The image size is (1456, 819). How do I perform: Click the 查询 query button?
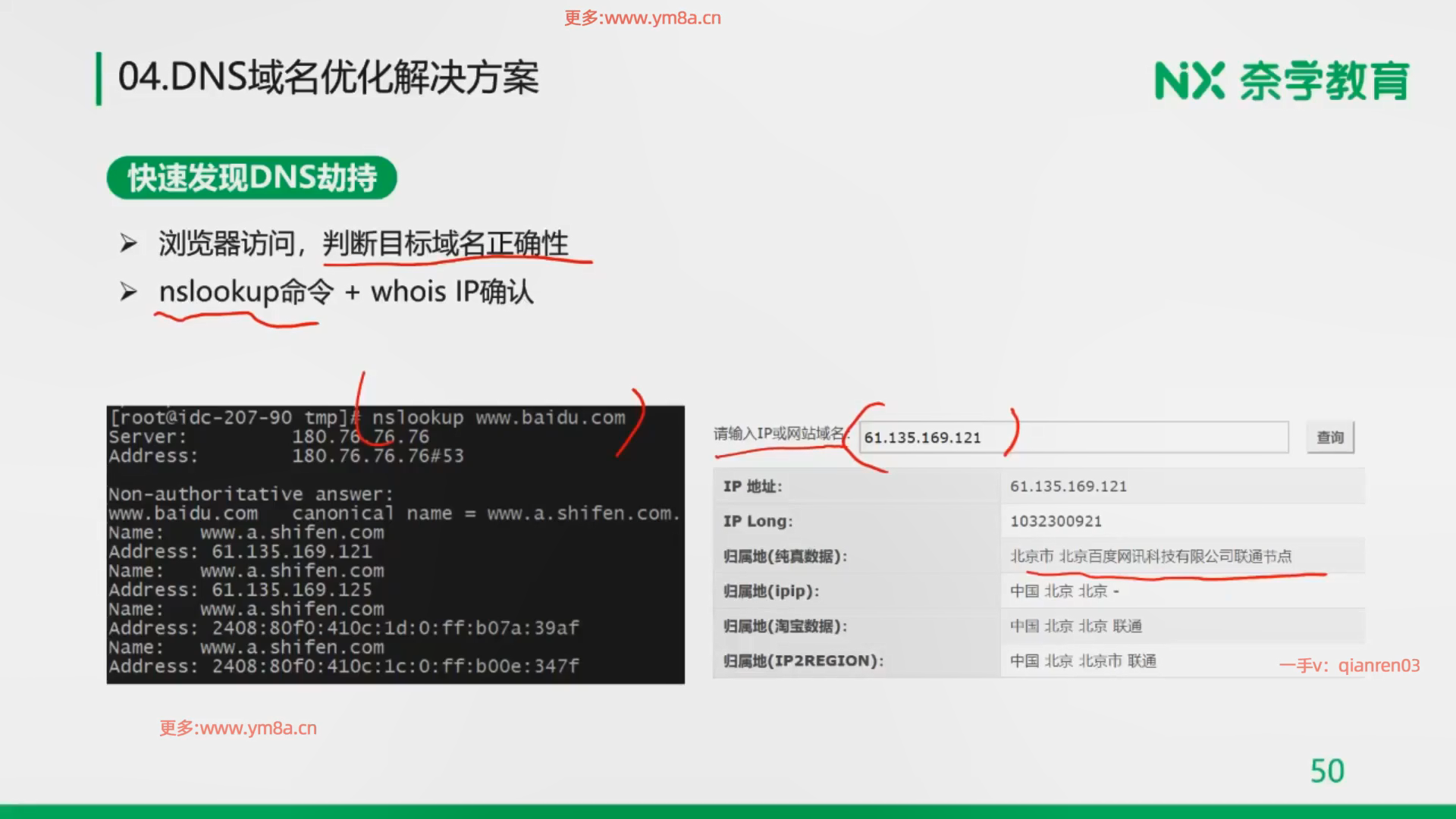click(1329, 438)
